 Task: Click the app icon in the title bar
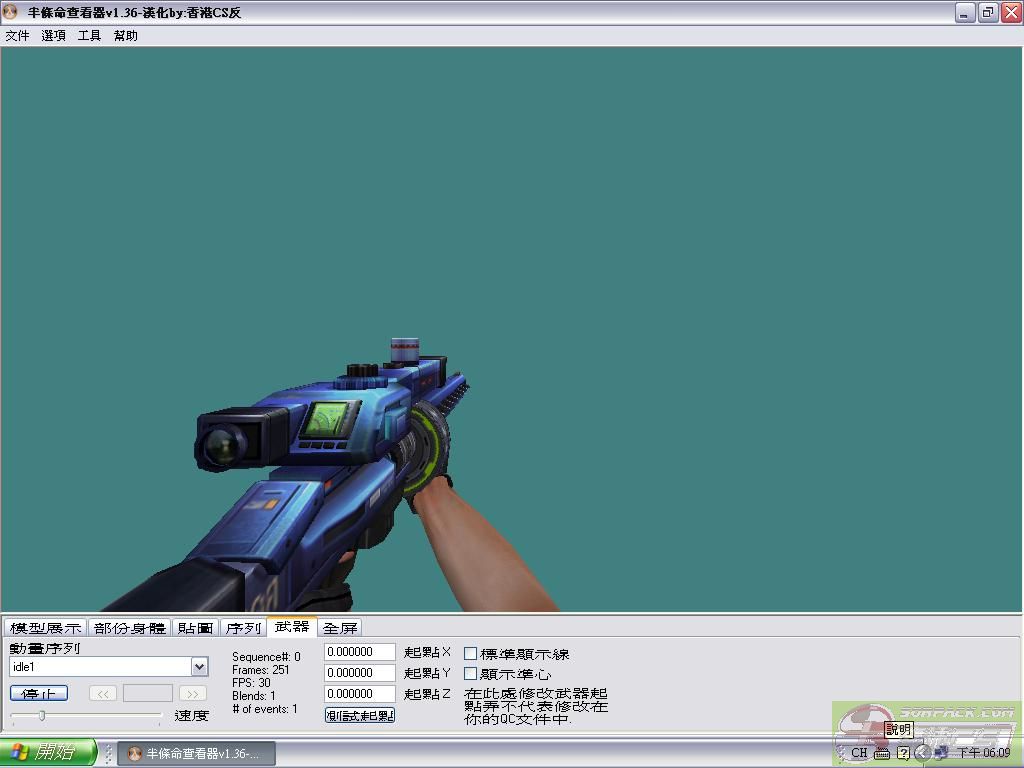(x=11, y=13)
